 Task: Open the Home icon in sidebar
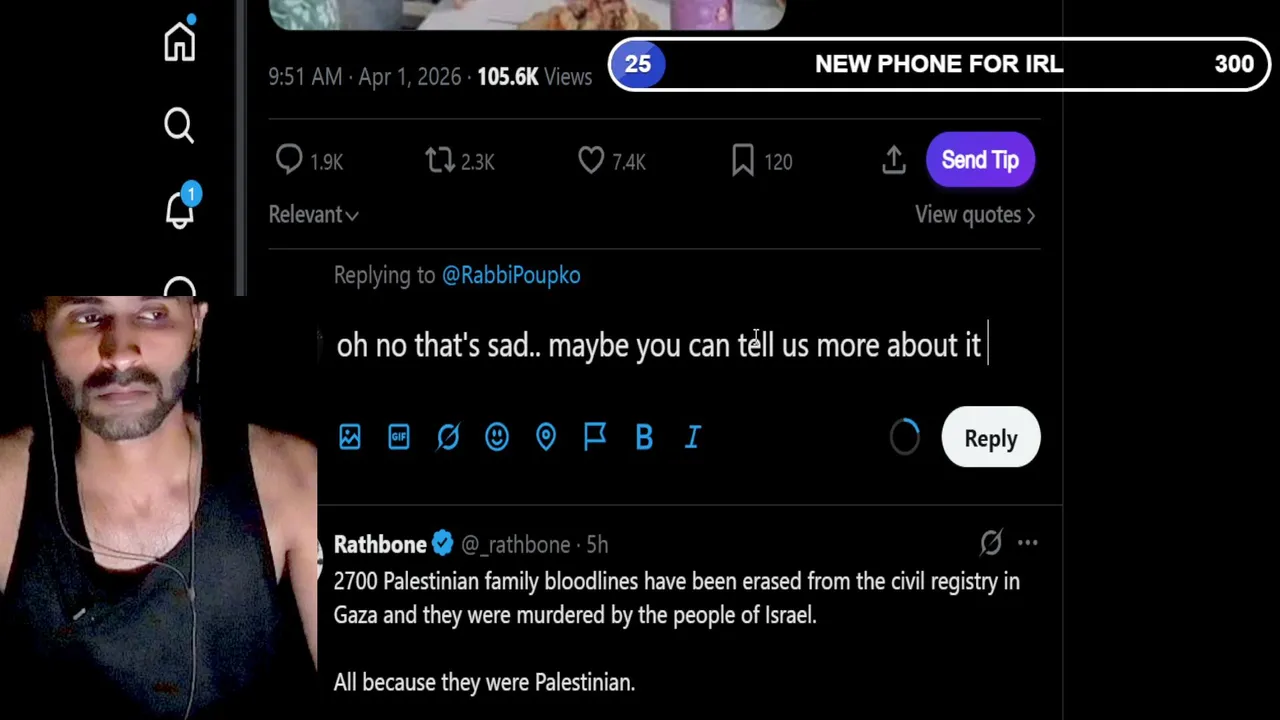click(x=180, y=42)
